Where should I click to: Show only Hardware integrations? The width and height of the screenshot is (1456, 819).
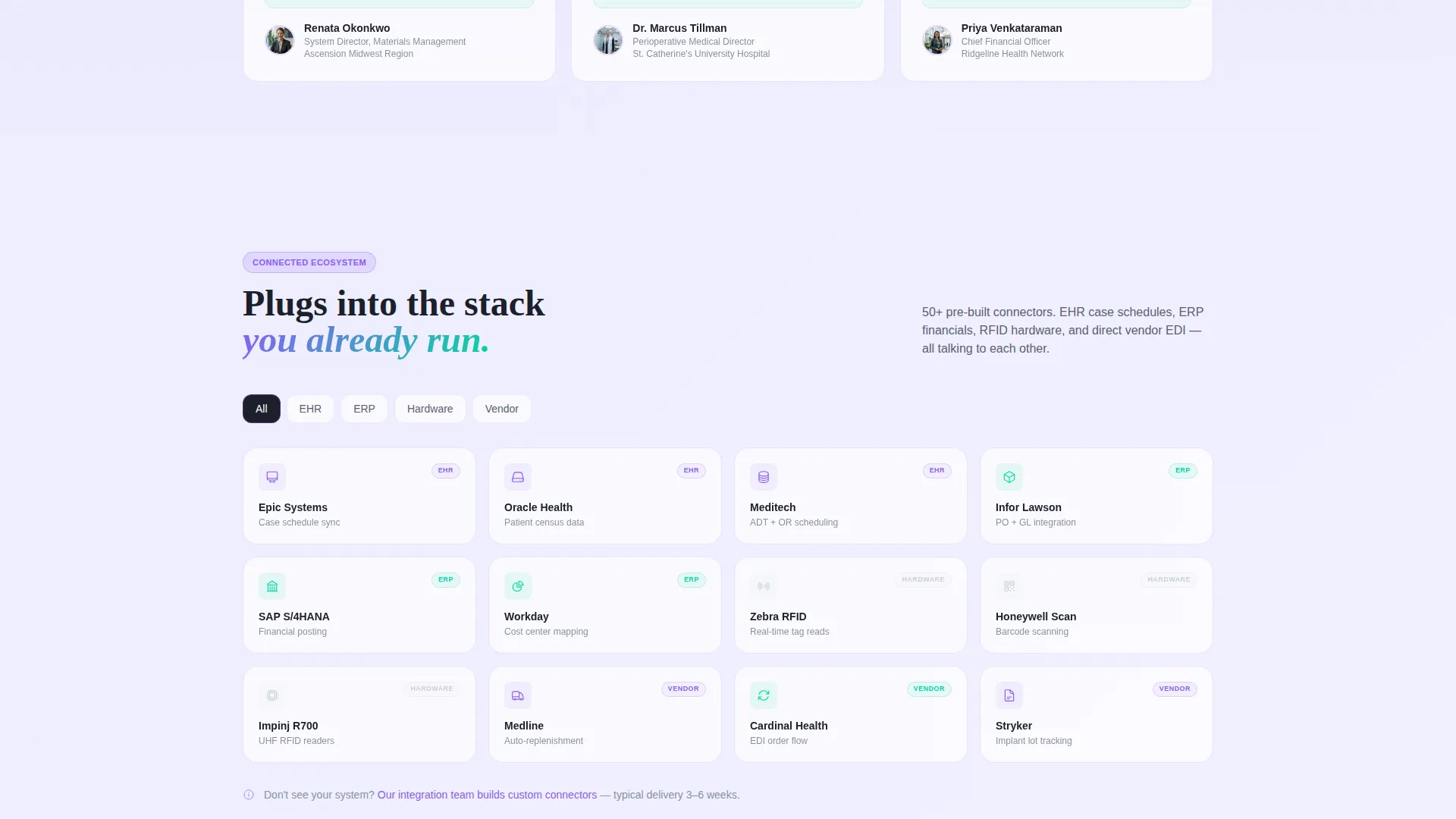[x=430, y=409]
